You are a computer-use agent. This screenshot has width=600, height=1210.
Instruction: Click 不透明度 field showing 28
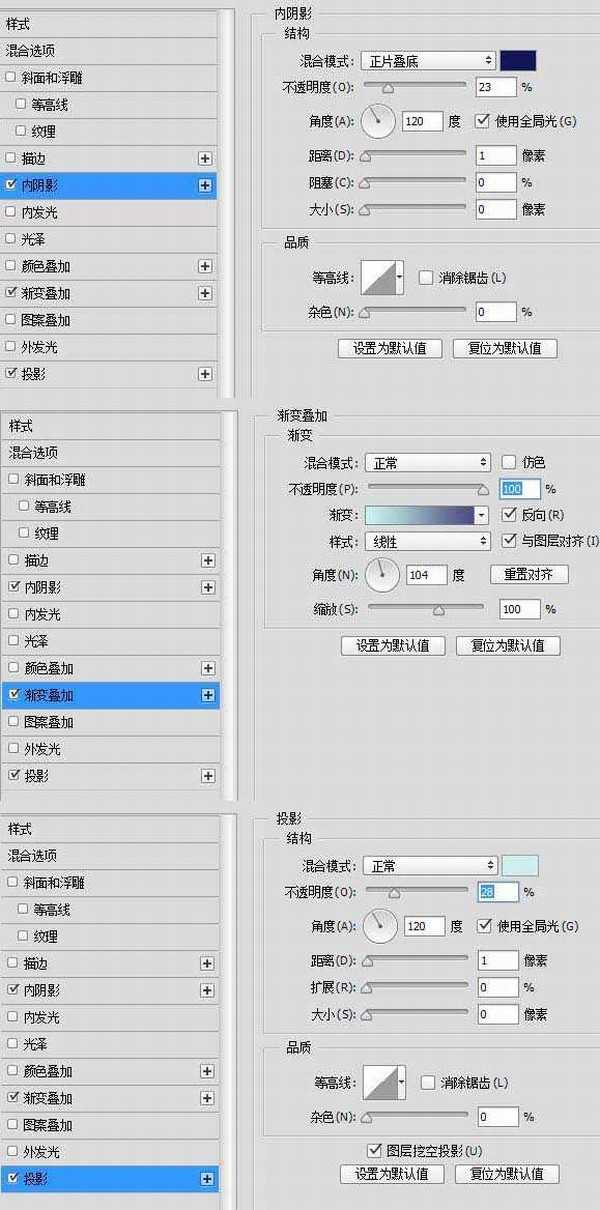click(x=499, y=892)
